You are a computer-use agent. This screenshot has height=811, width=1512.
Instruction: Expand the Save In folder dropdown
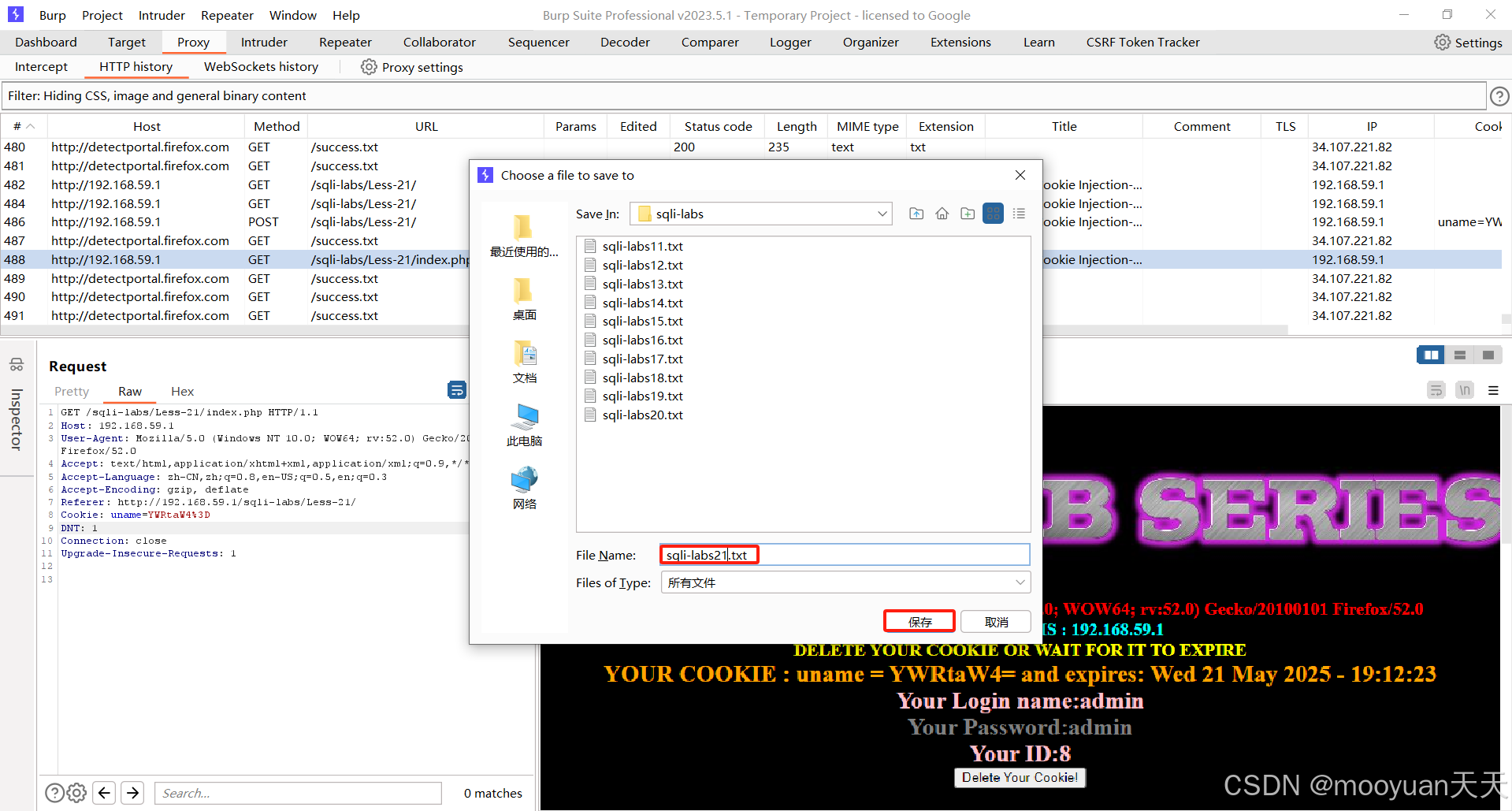tap(882, 214)
